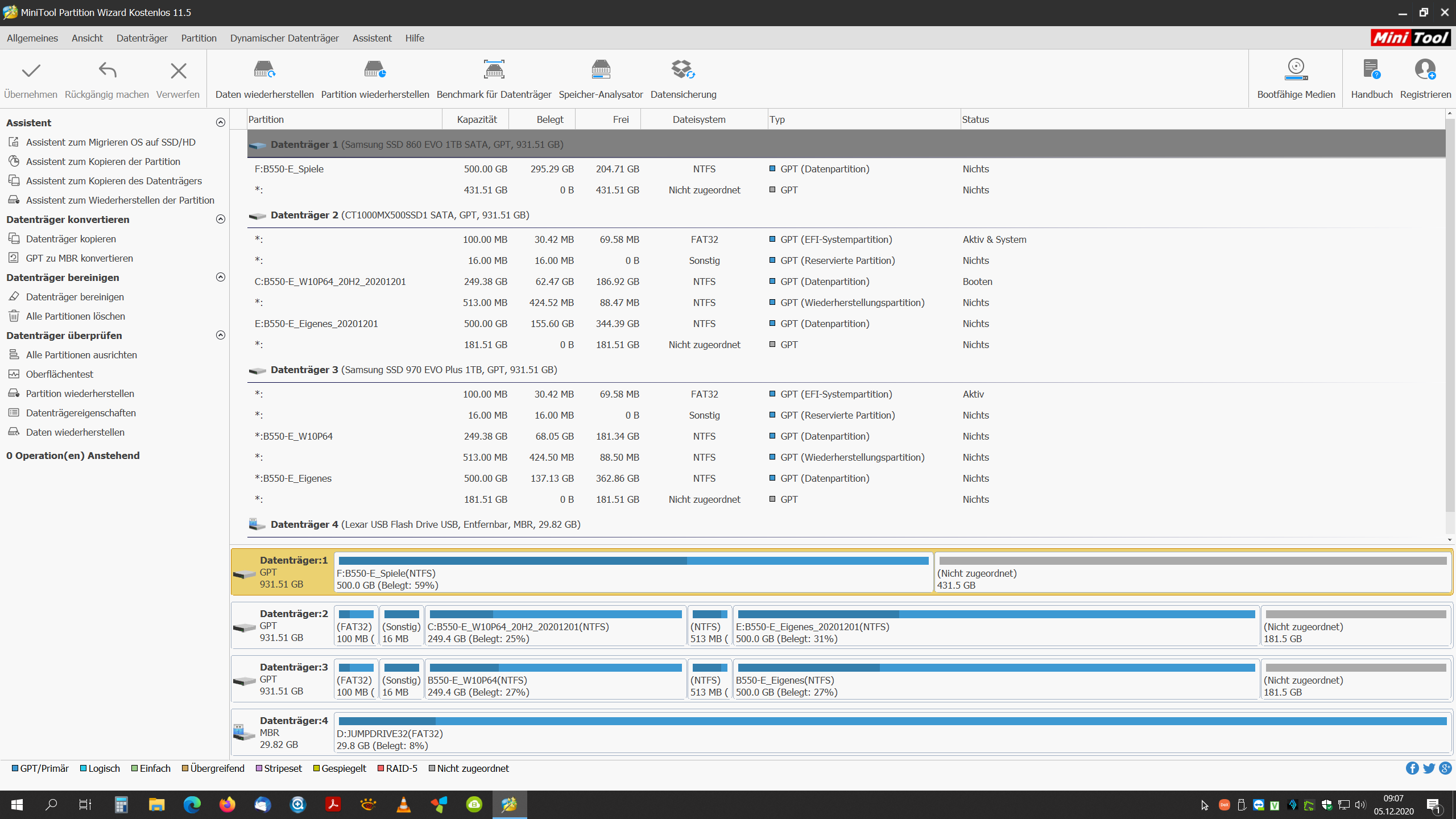
Task: Click the Daten wiederherstellen toolbar icon
Action: [264, 70]
